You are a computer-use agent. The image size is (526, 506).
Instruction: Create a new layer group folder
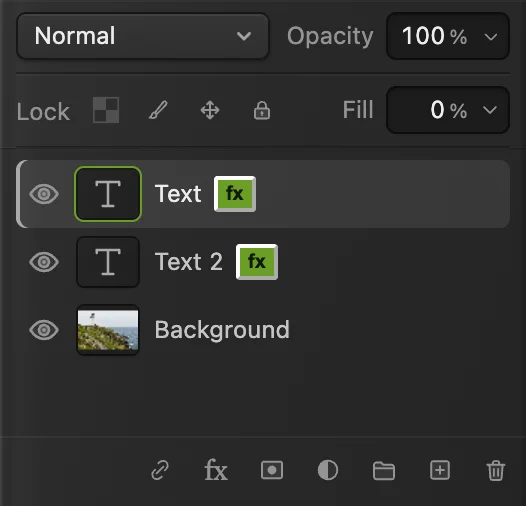pos(384,470)
